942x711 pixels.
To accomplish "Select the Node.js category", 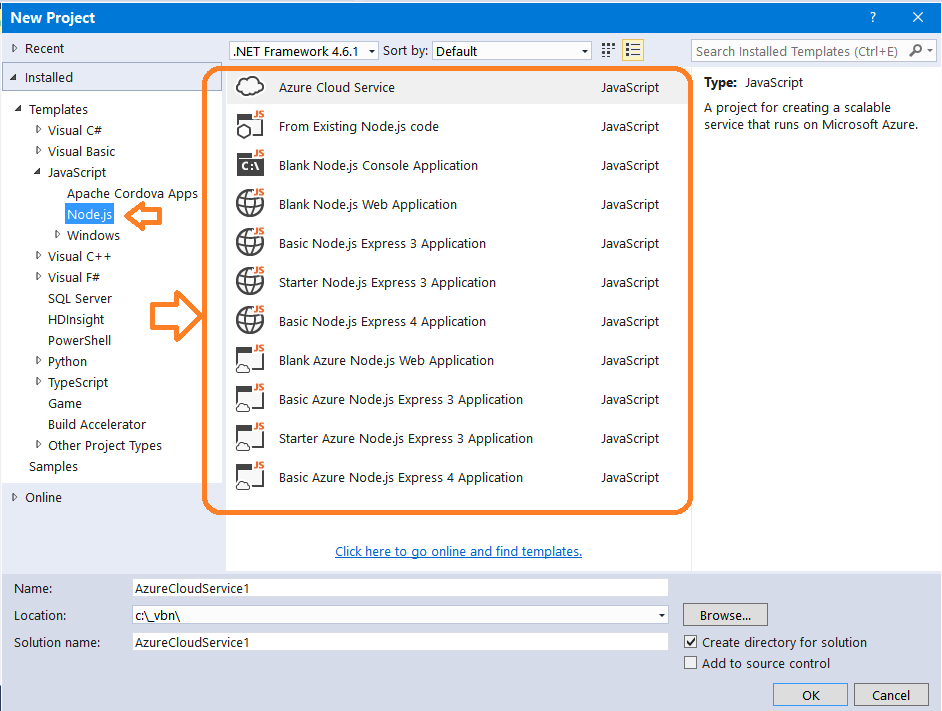I will (x=90, y=214).
